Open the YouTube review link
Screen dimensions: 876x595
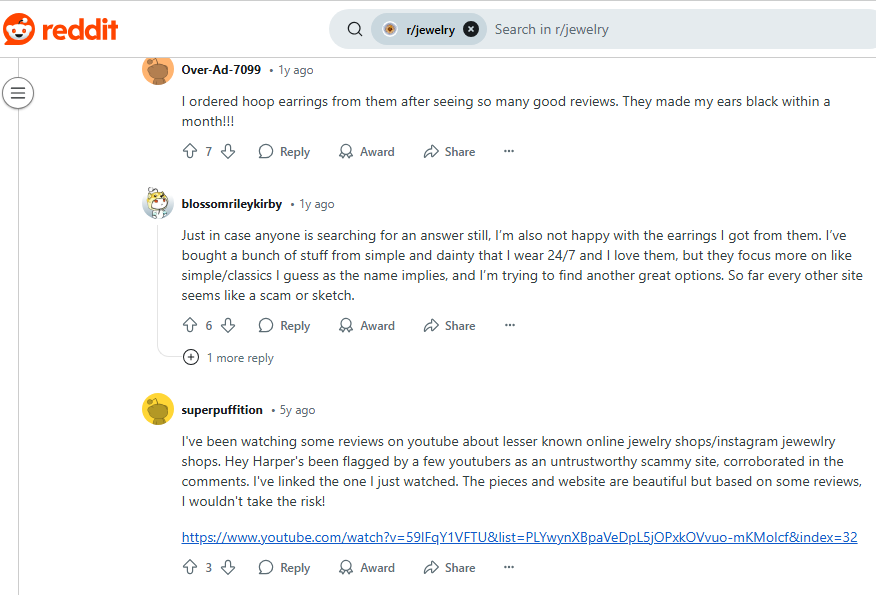519,537
